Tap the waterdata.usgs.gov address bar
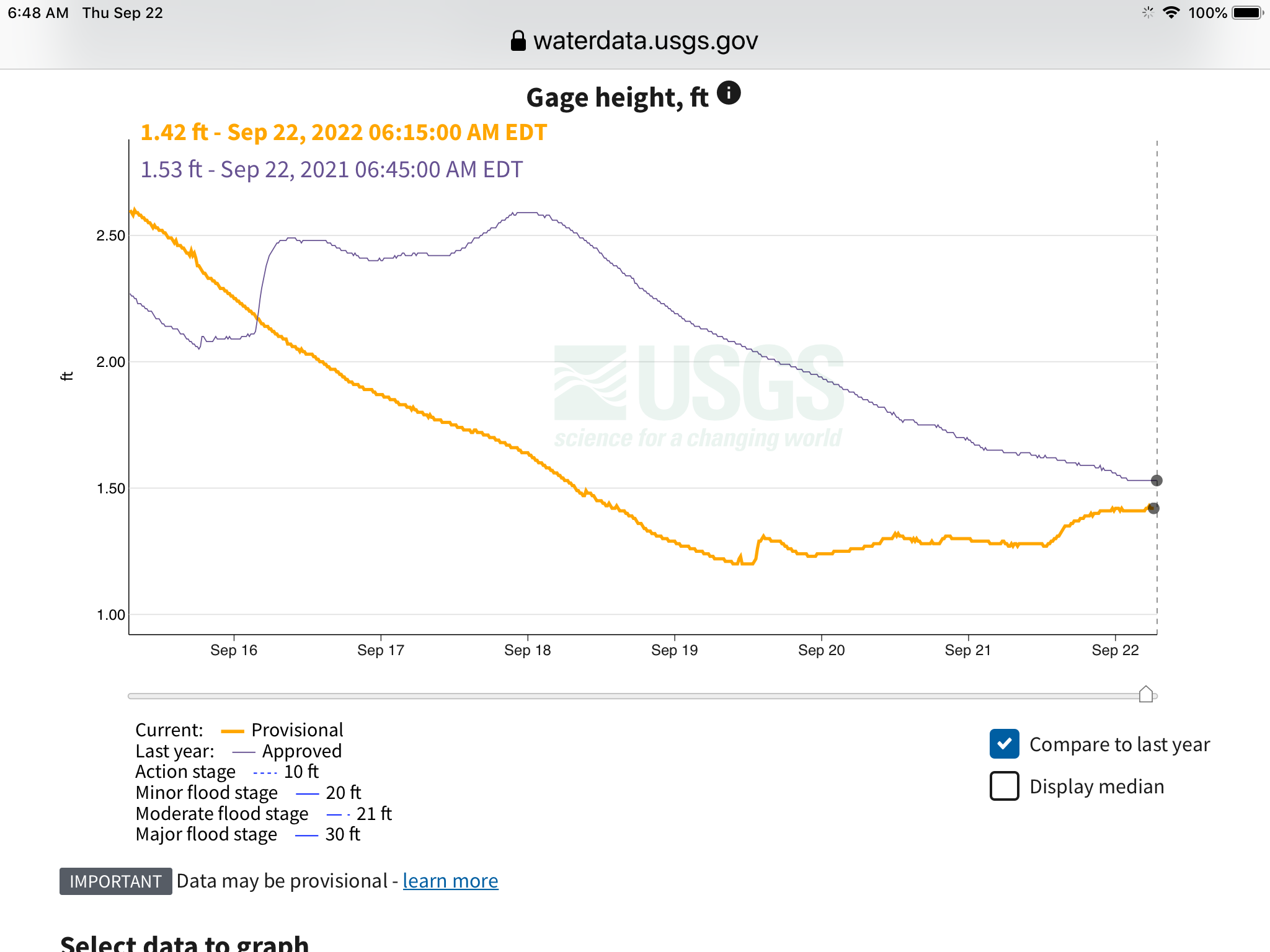Image resolution: width=1270 pixels, height=952 pixels. [634, 41]
